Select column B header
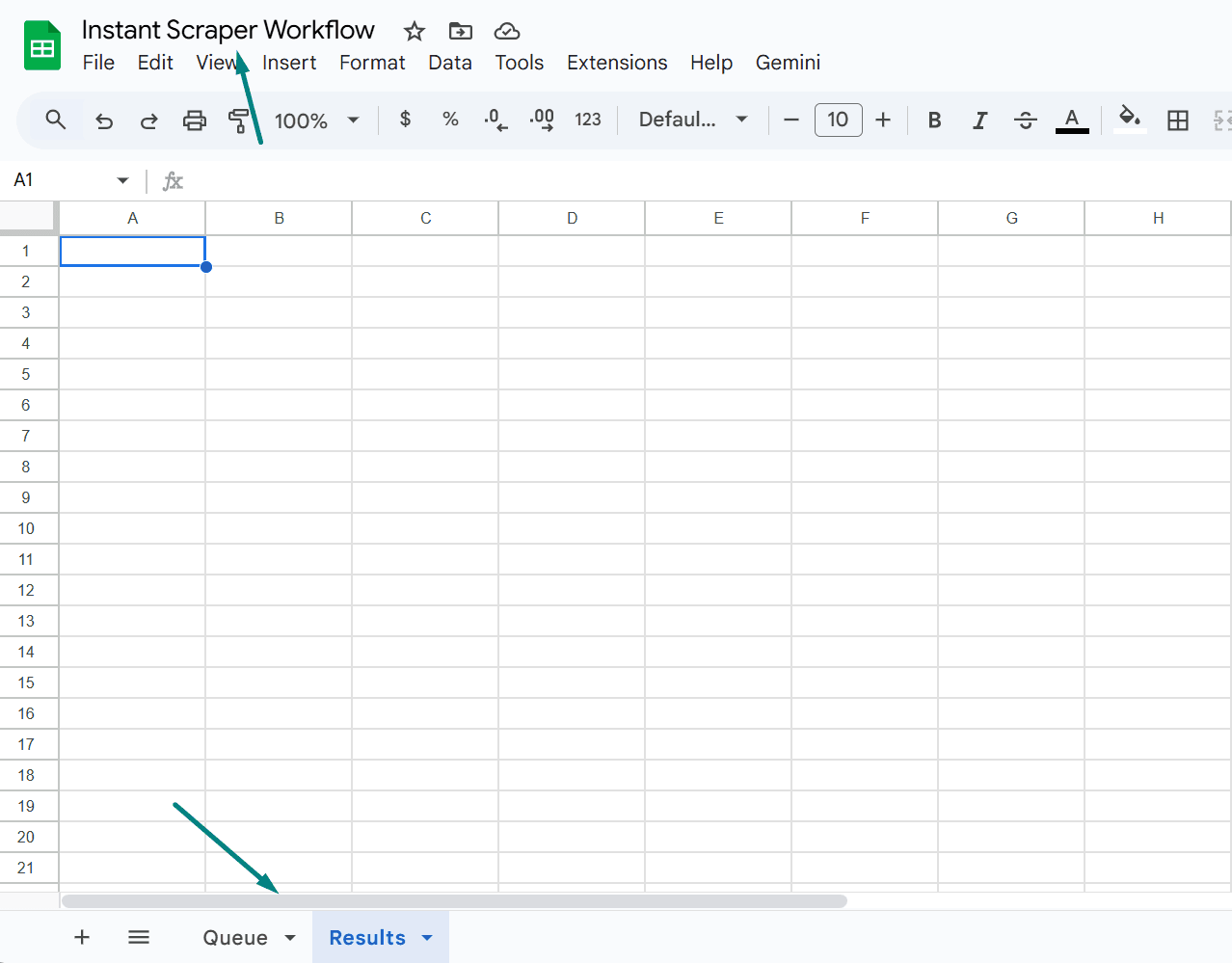1232x963 pixels. click(x=280, y=218)
